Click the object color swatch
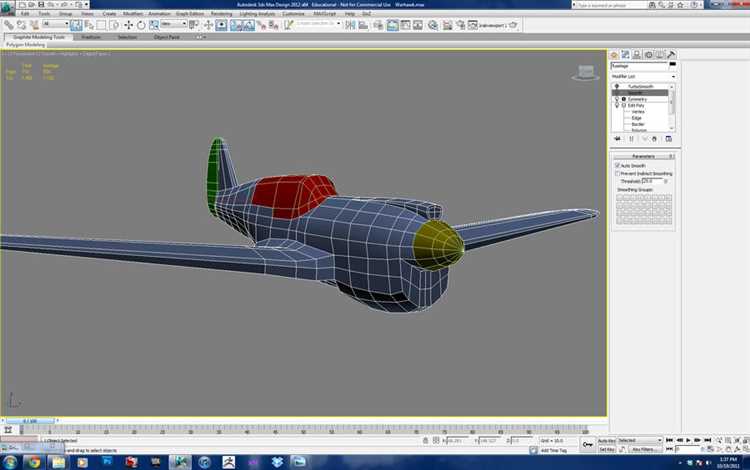 tap(673, 64)
